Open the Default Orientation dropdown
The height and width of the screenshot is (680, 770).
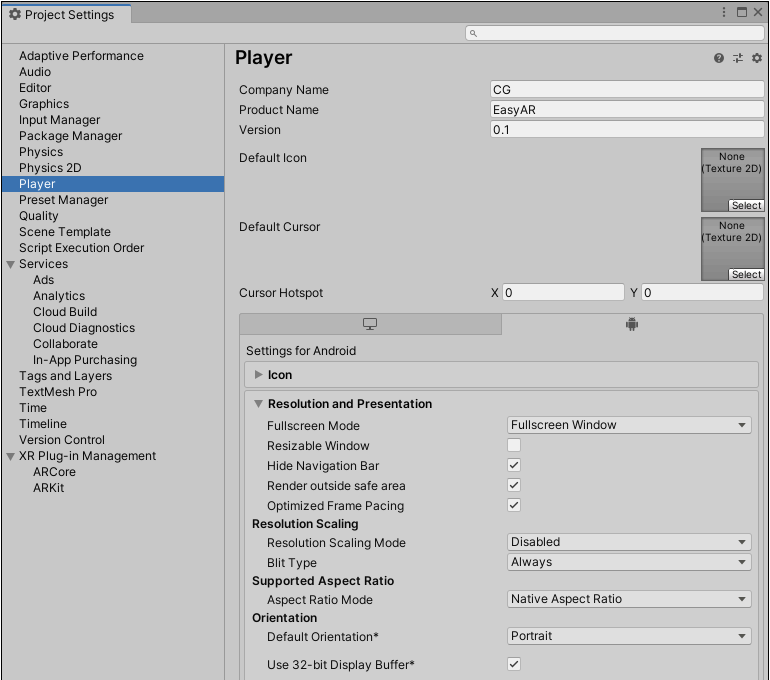[629, 636]
